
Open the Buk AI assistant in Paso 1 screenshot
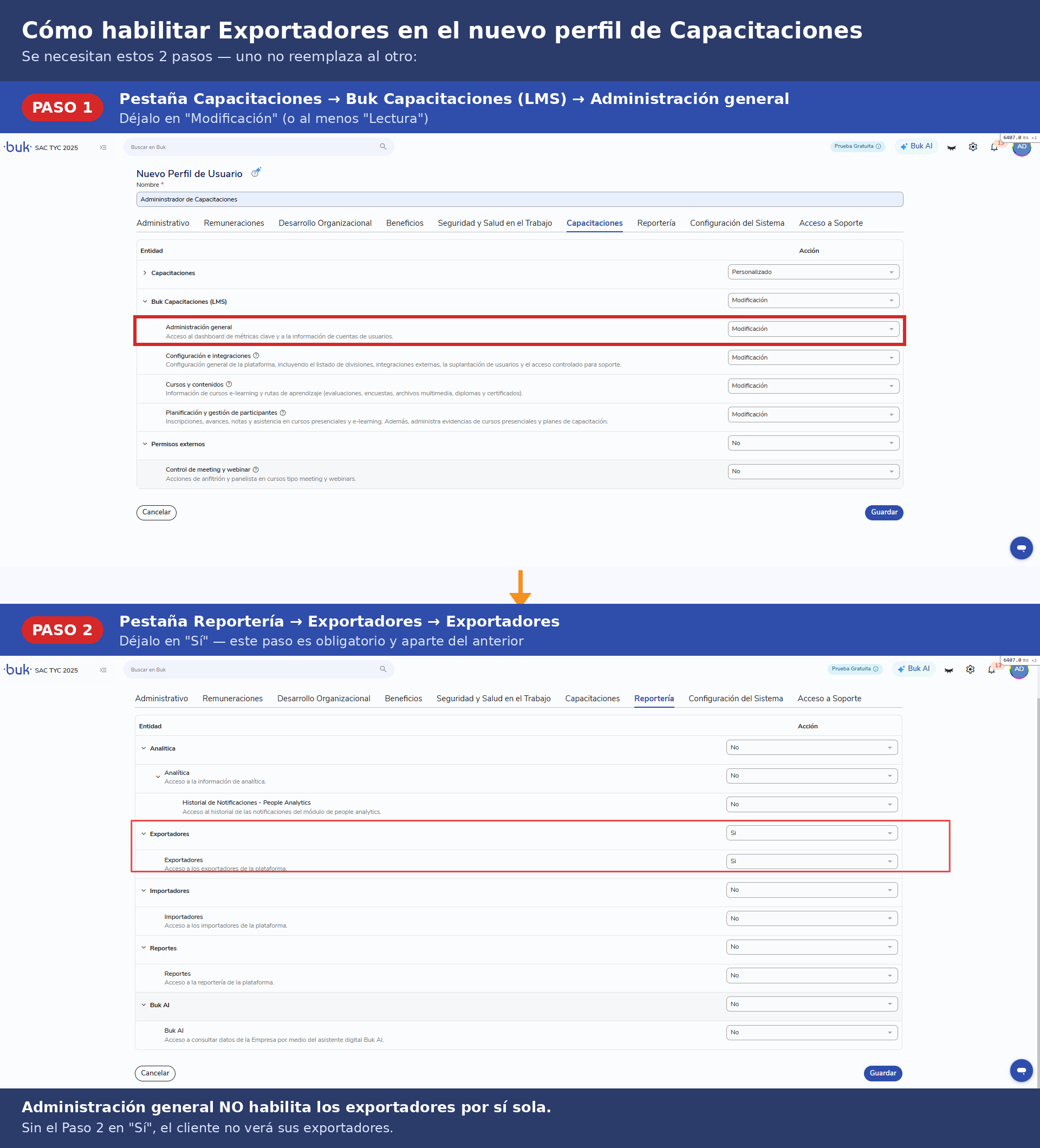pos(916,146)
